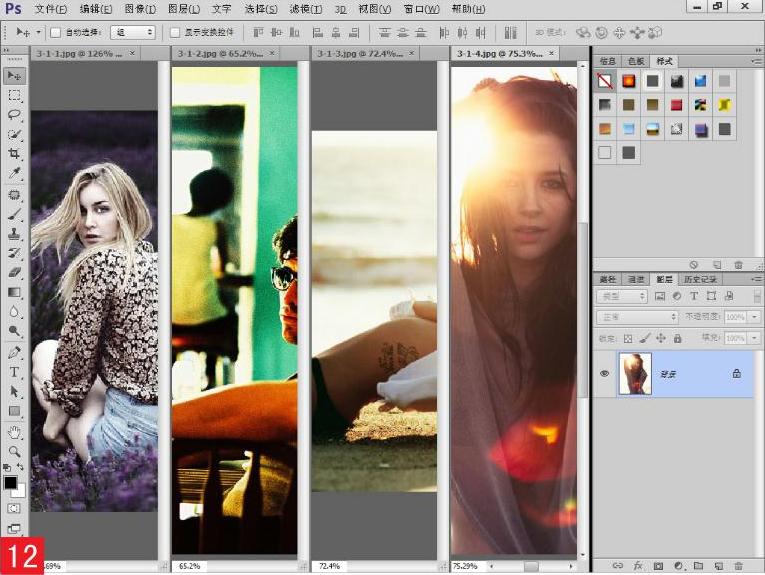The image size is (765, 575).
Task: Select the Hand tool
Action: (14, 432)
